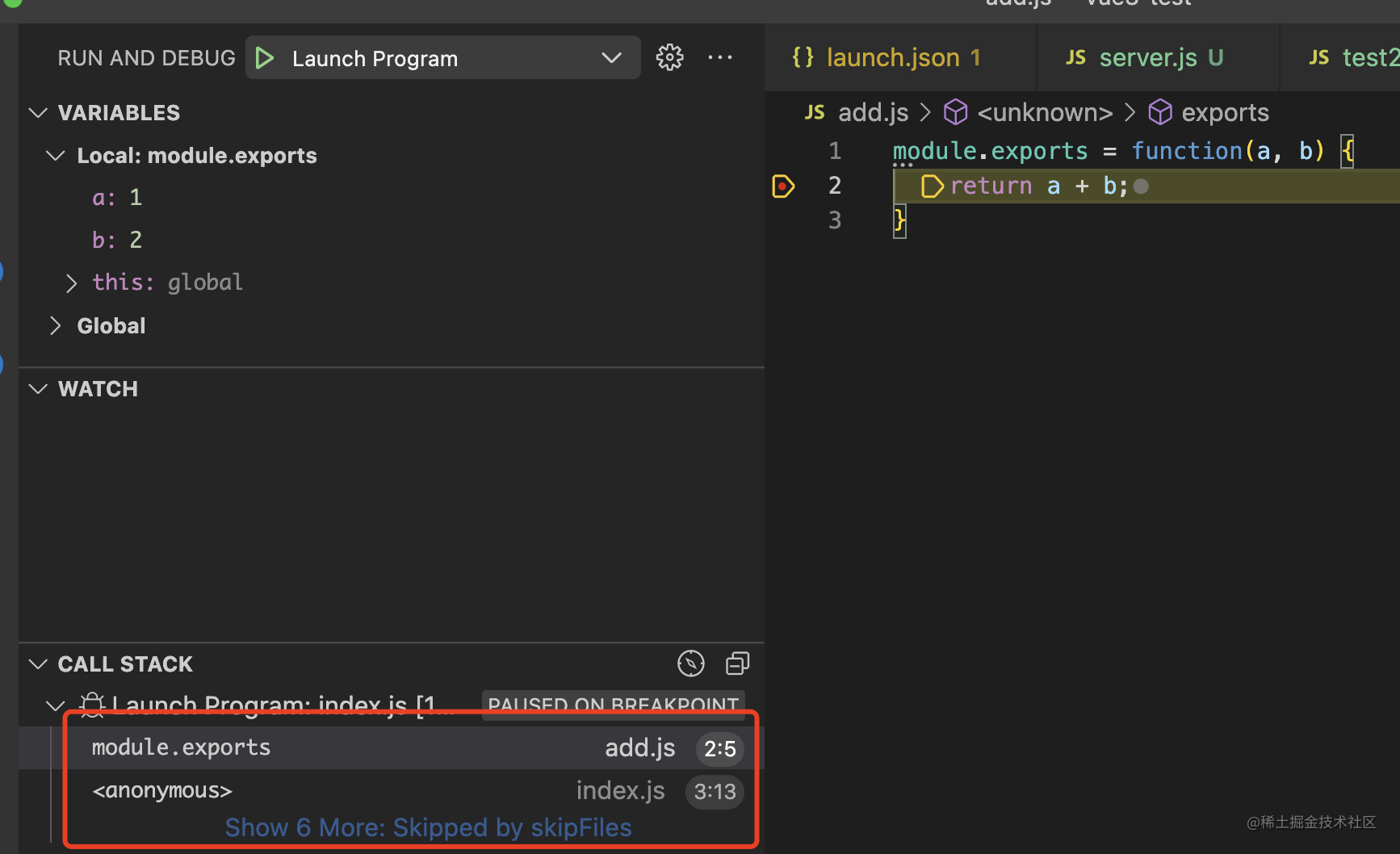The width and height of the screenshot is (1400, 854).
Task: Open launch.json via the gear icon
Action: 669,57
